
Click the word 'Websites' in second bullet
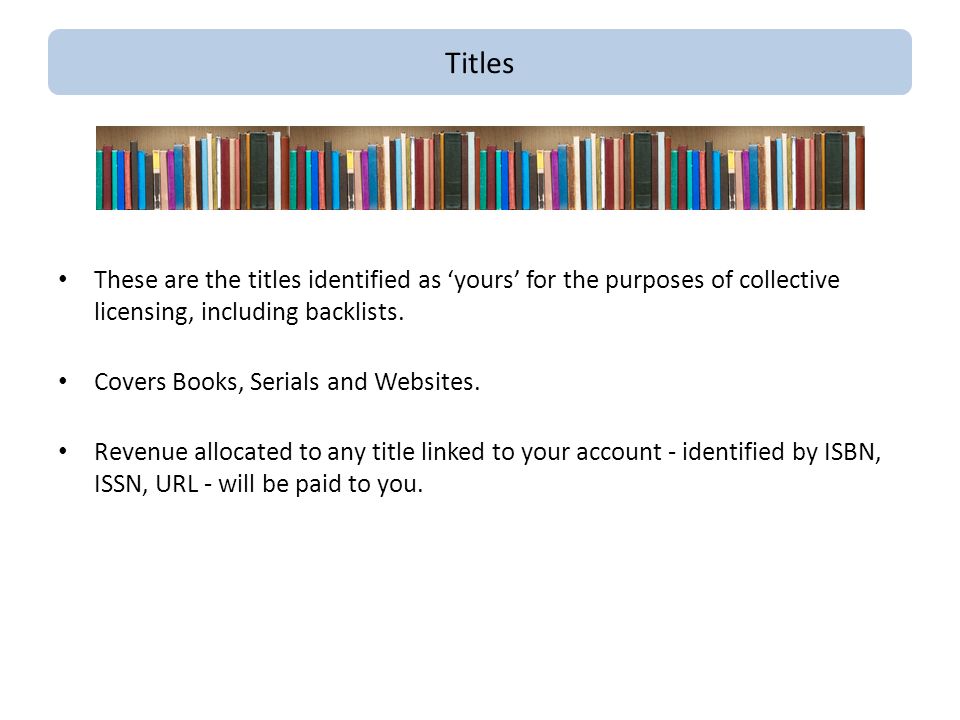coord(424,382)
